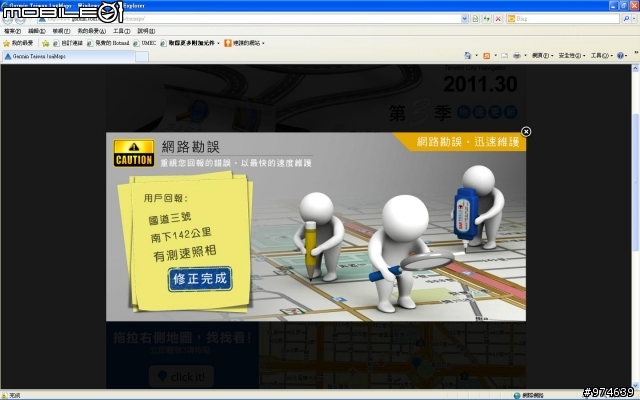
Task: Click the printer icon
Action: click(x=517, y=56)
